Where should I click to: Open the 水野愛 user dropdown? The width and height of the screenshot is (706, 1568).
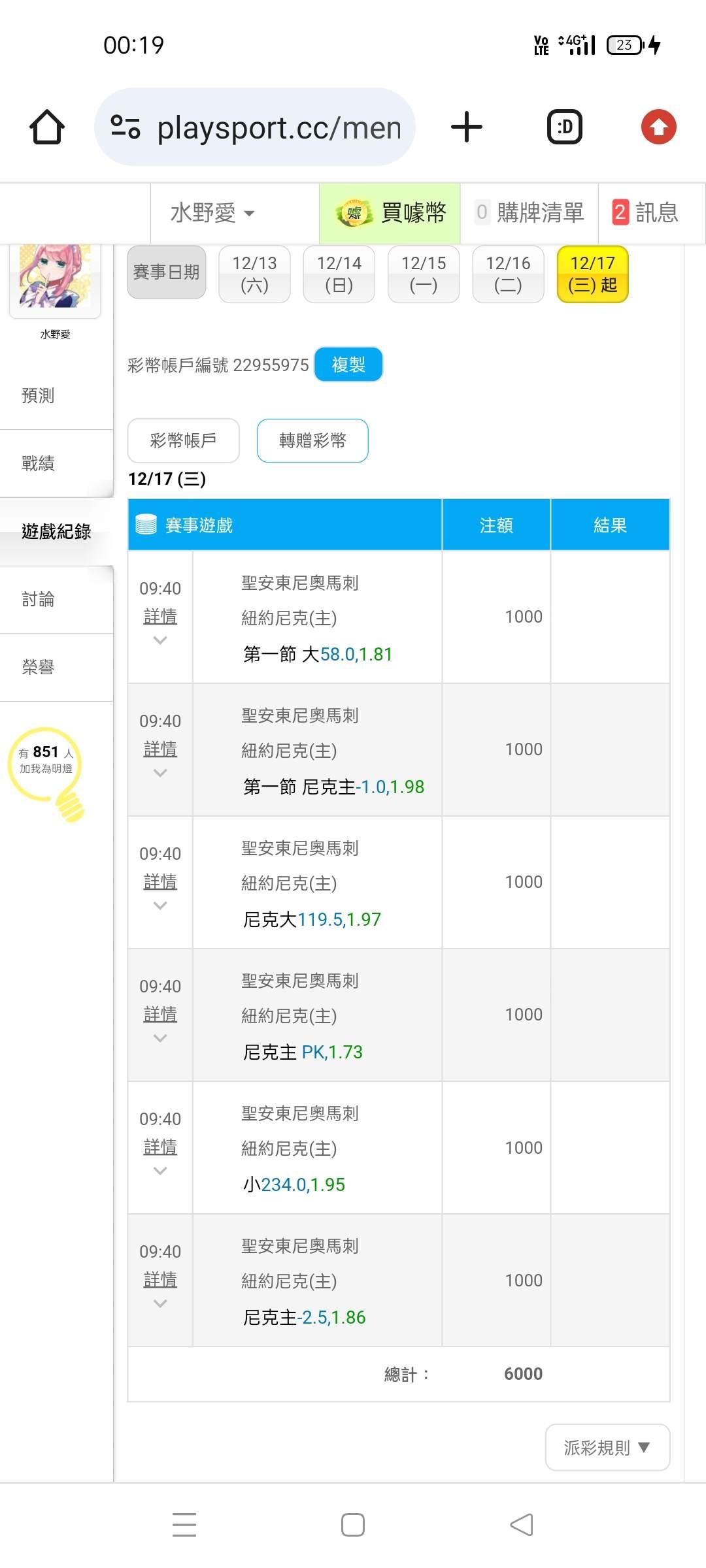point(212,213)
